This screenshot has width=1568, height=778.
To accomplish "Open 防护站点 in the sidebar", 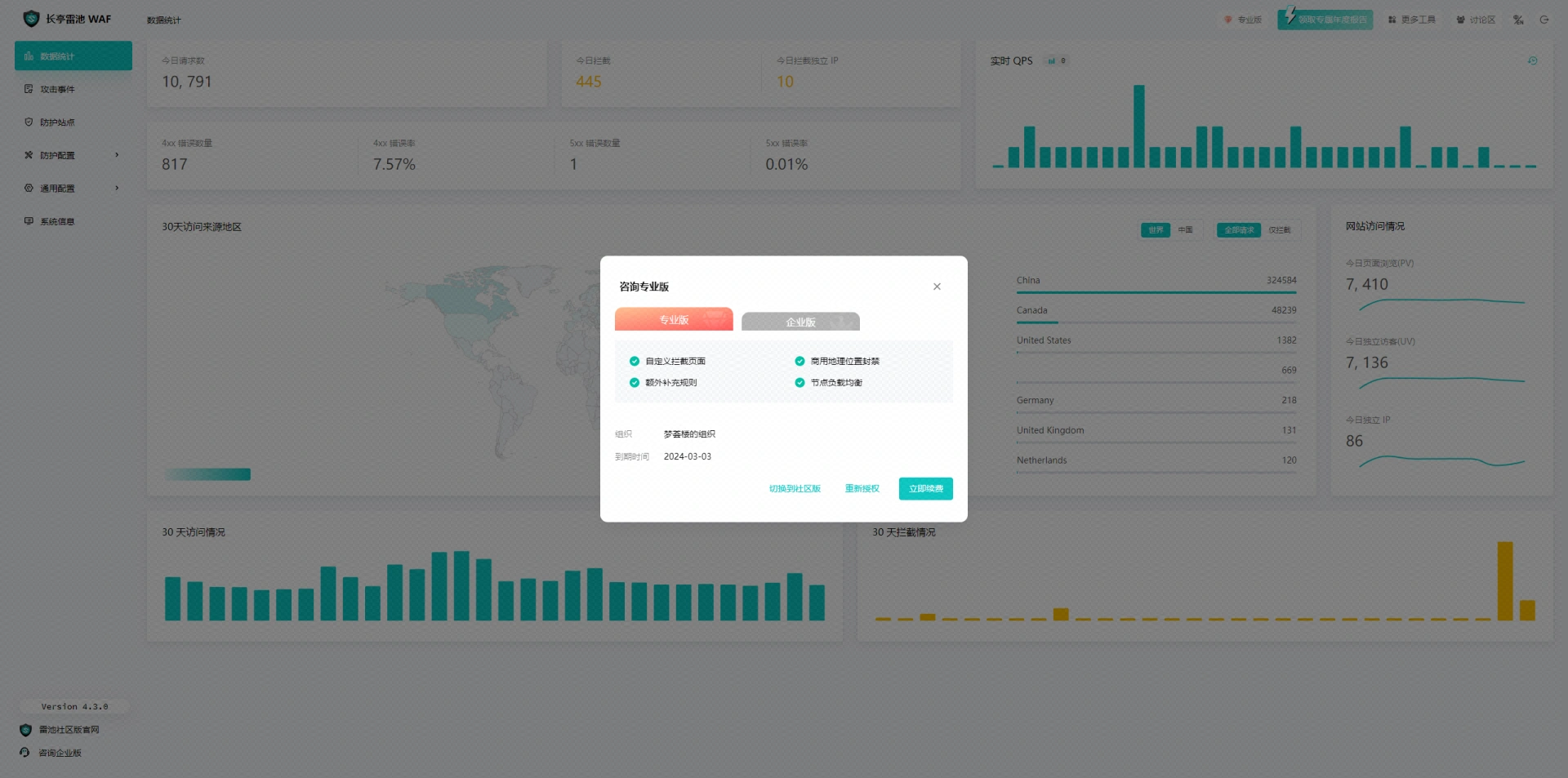I will [73, 122].
